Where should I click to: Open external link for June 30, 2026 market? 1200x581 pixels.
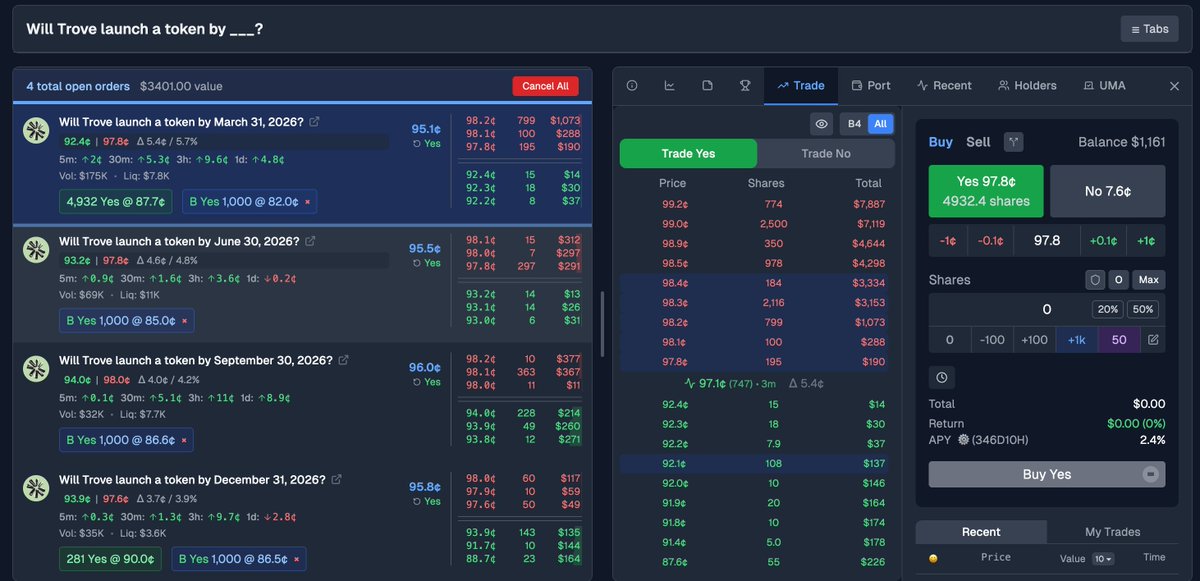click(310, 241)
